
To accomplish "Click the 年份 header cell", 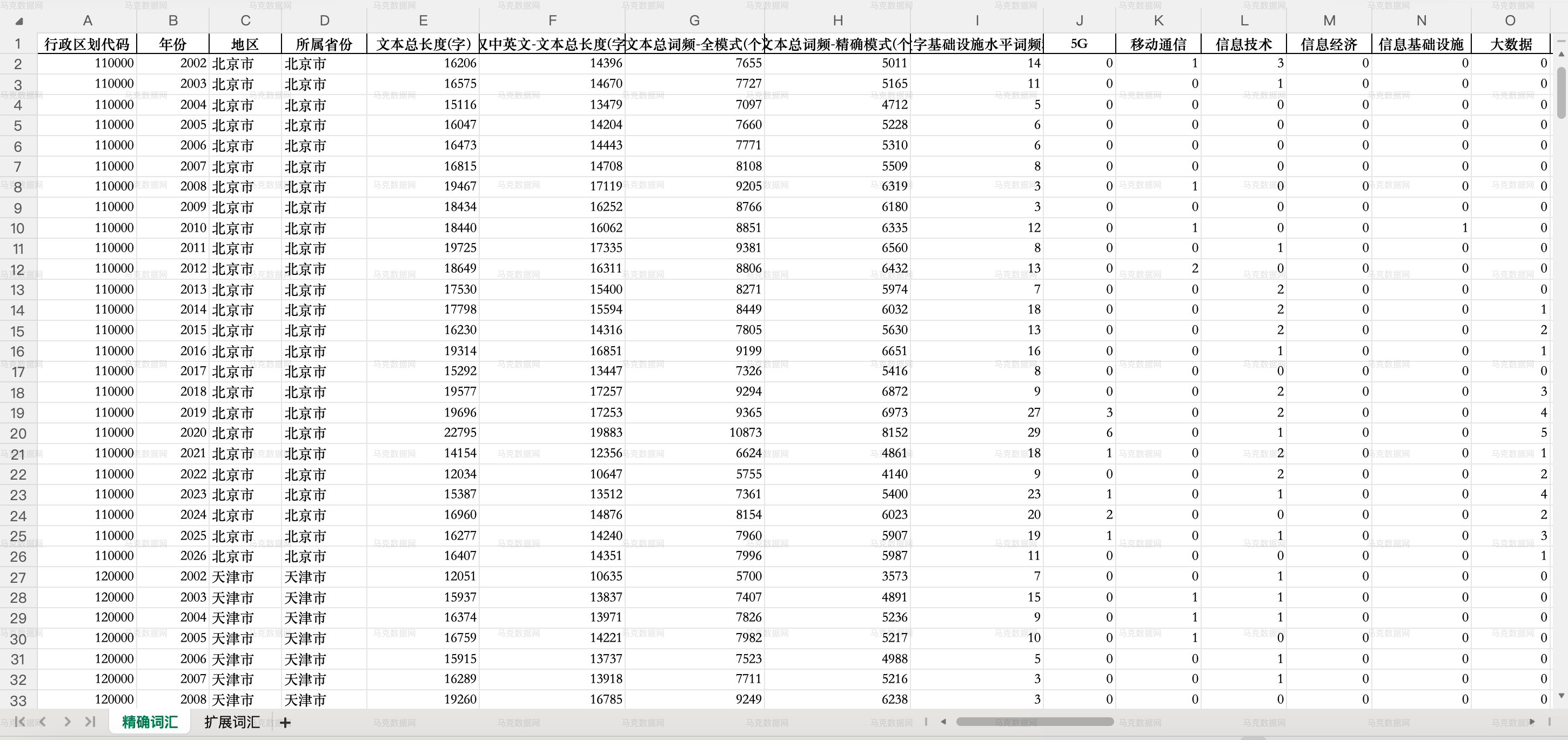I will pos(173,44).
